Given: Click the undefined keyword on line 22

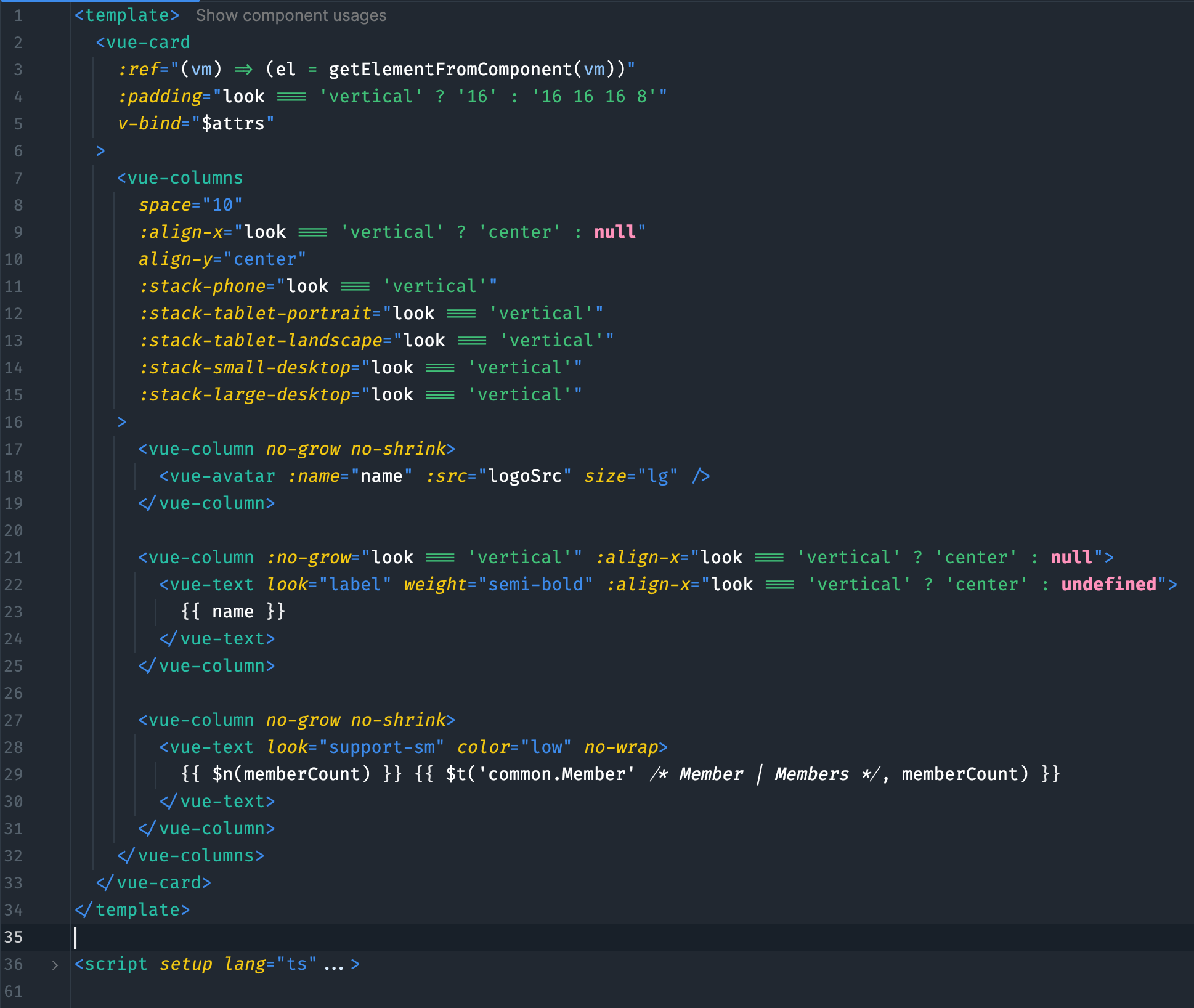Looking at the screenshot, I should coord(1108,585).
